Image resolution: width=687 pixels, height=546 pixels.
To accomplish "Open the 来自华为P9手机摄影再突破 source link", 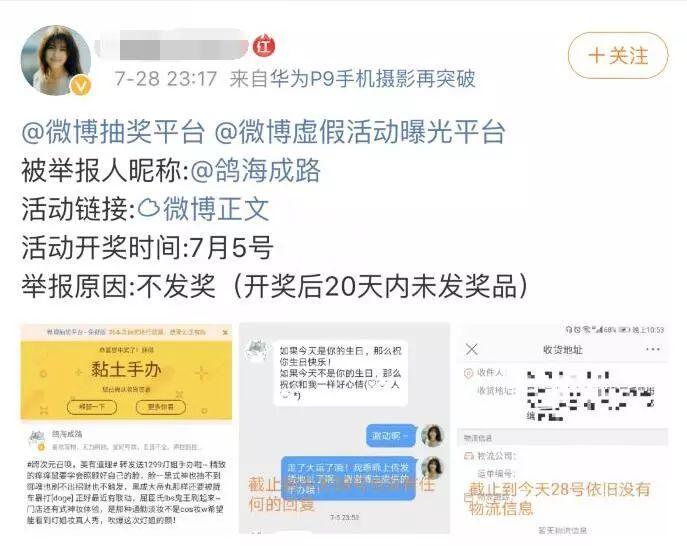I will (x=352, y=79).
